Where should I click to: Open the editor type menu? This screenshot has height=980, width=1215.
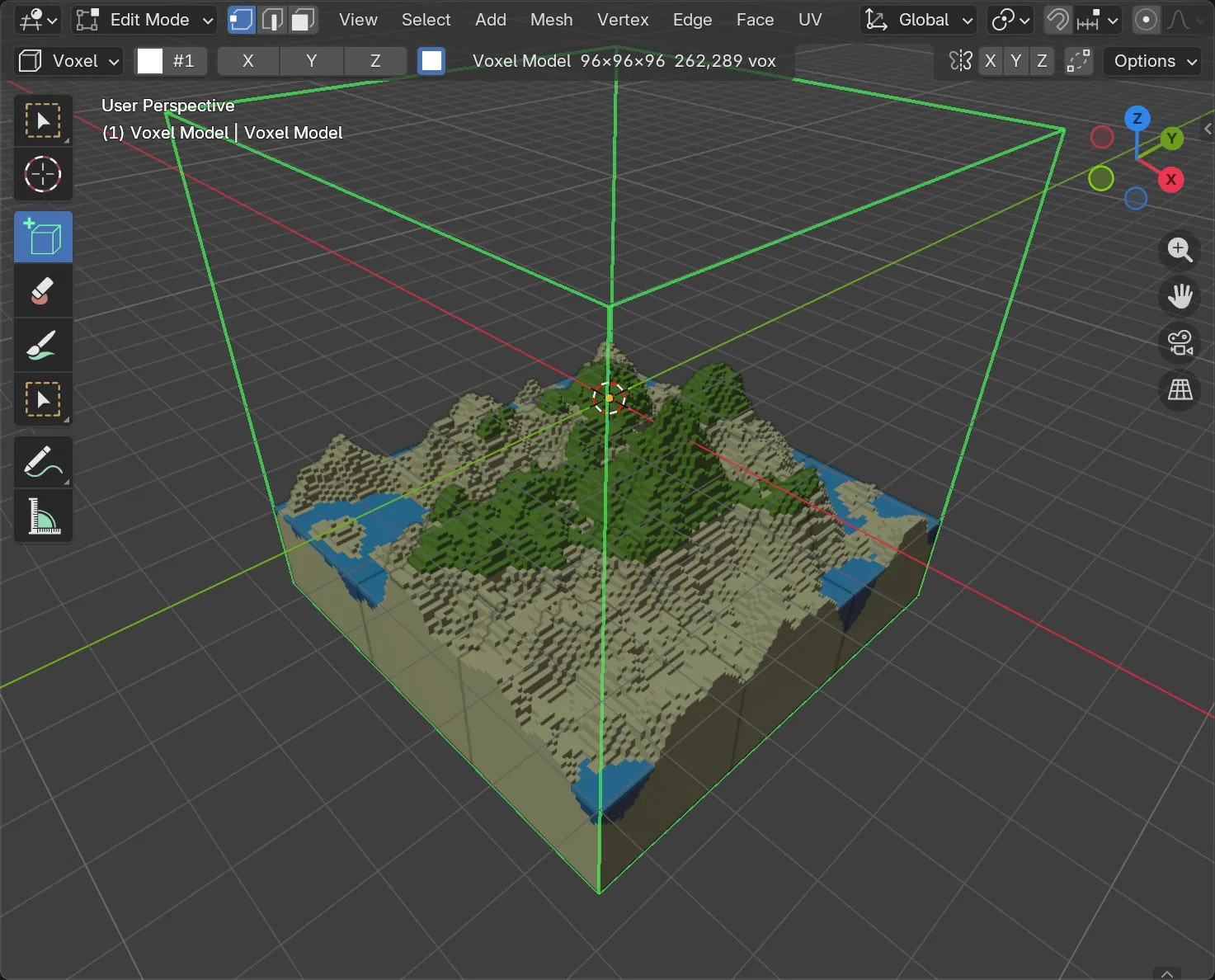click(x=37, y=20)
